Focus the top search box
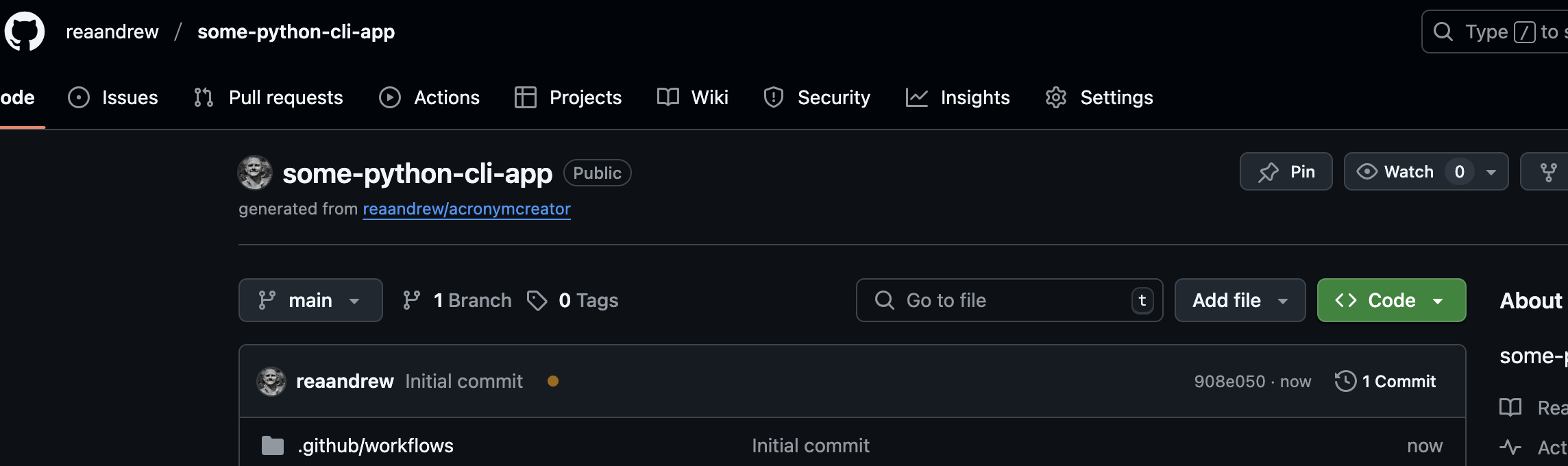 pyautogui.click(x=1495, y=32)
